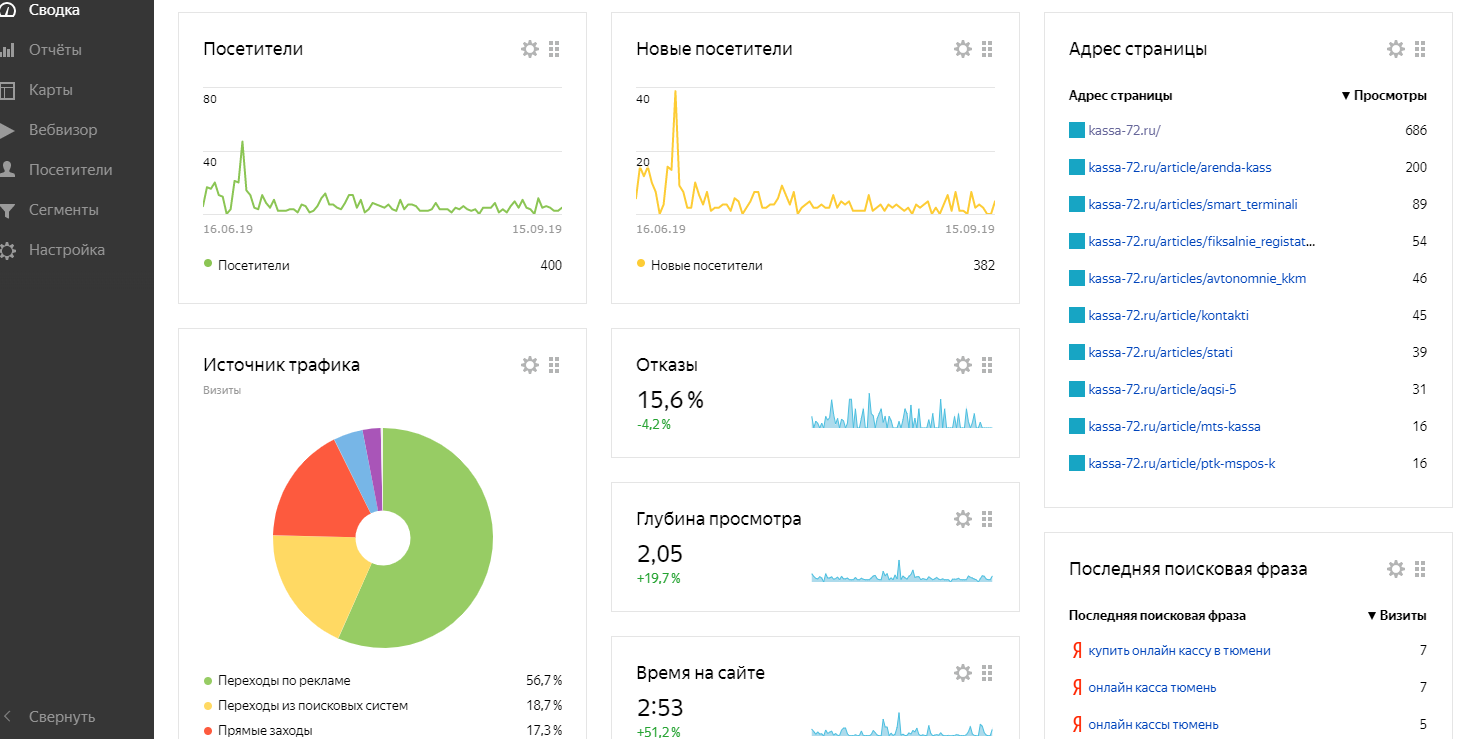
Task: Open Сегменты in the sidebar menu
Action: 63,210
